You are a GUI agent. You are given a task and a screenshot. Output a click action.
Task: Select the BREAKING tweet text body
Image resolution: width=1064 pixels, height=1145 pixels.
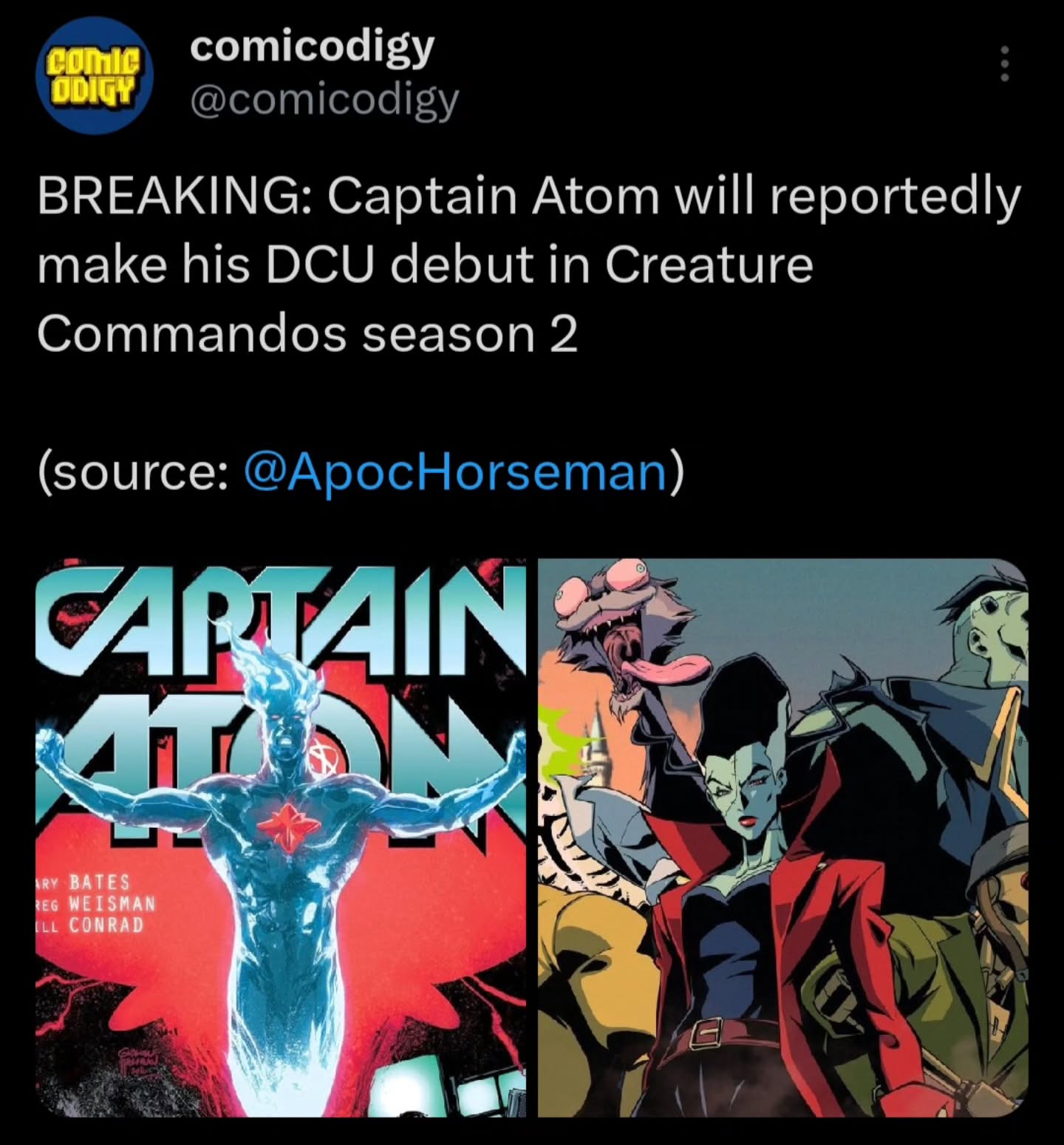[528, 265]
